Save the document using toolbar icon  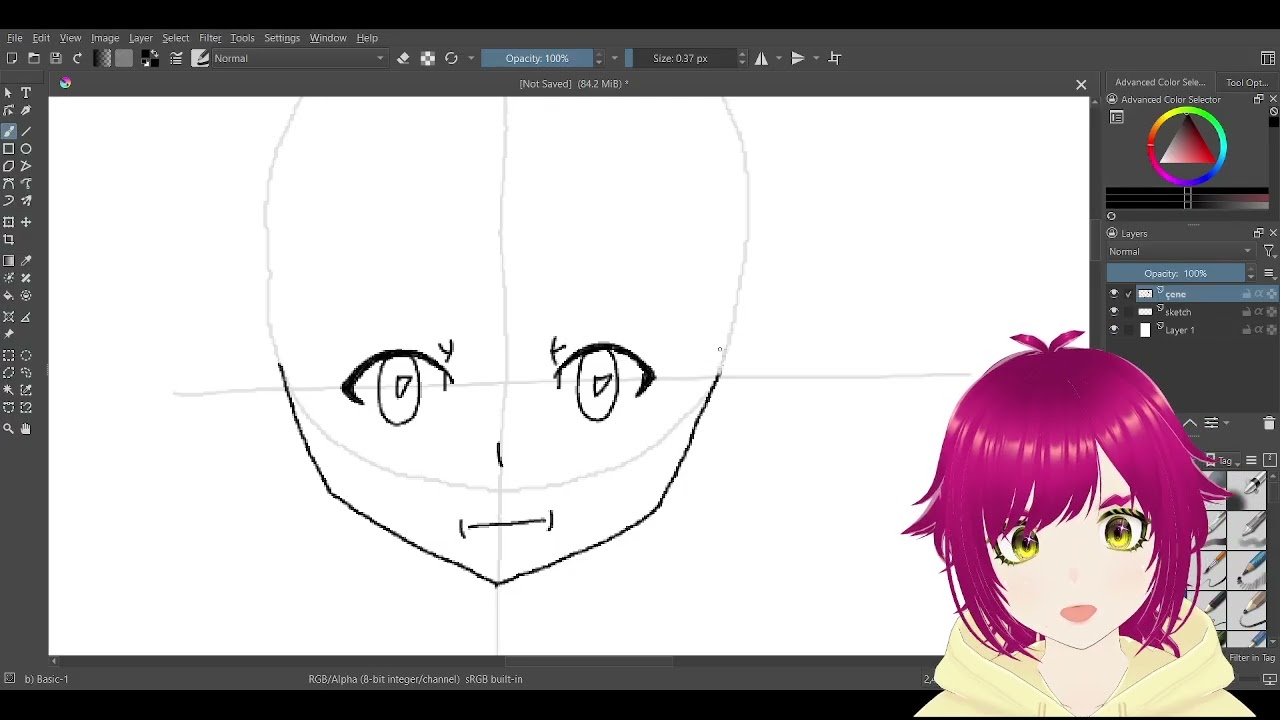pos(56,58)
